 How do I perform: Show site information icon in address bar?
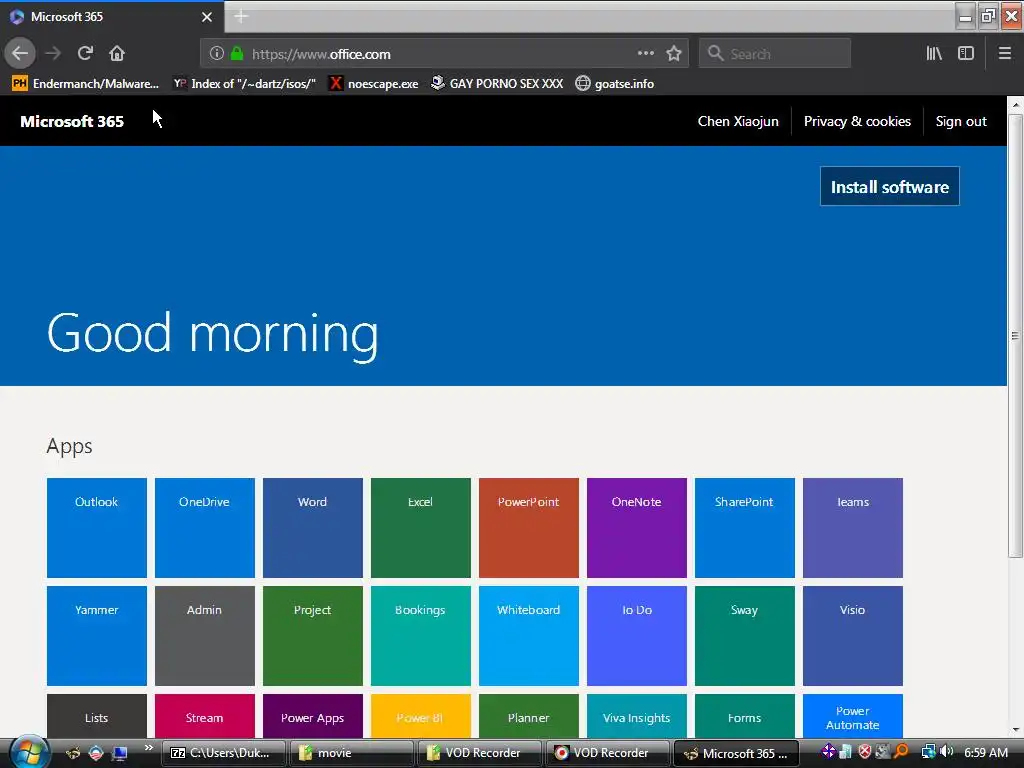[217, 54]
